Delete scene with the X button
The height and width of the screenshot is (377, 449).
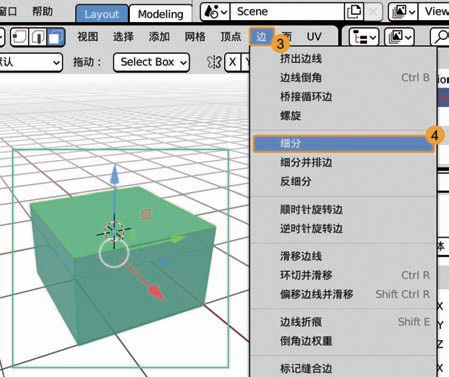[x=373, y=12]
